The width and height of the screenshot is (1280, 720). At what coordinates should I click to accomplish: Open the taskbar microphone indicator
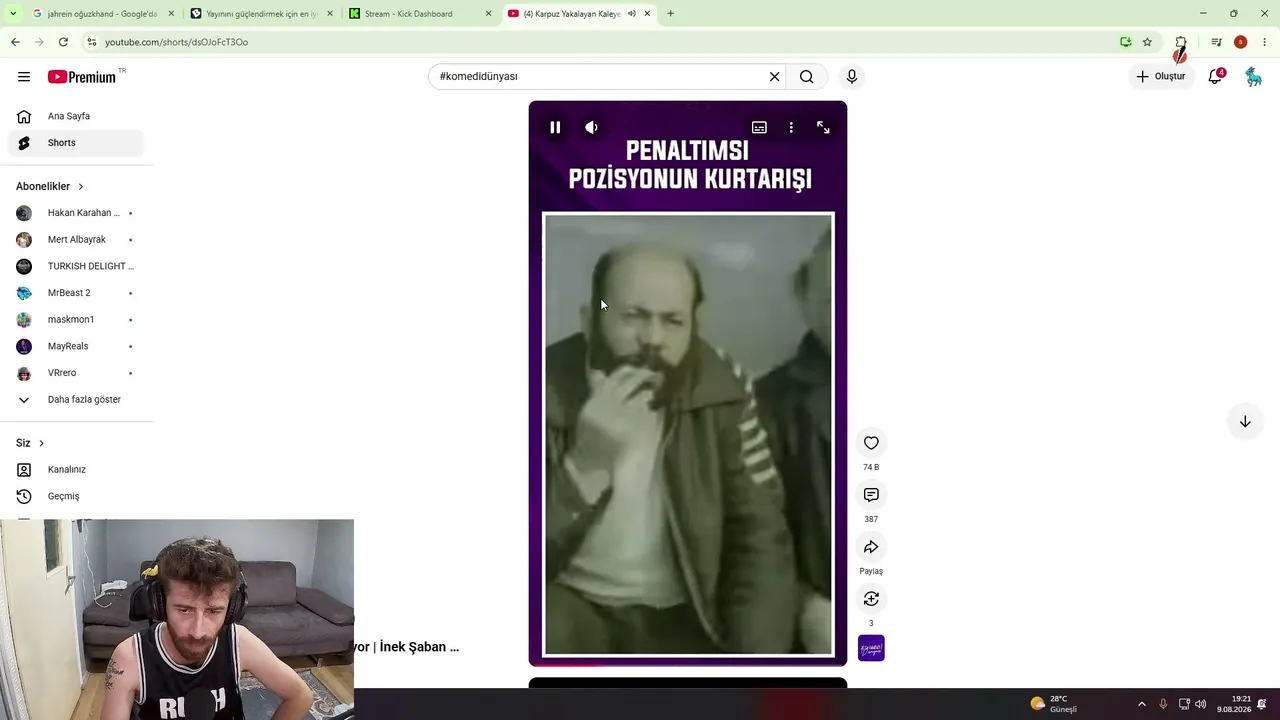coord(1163,704)
